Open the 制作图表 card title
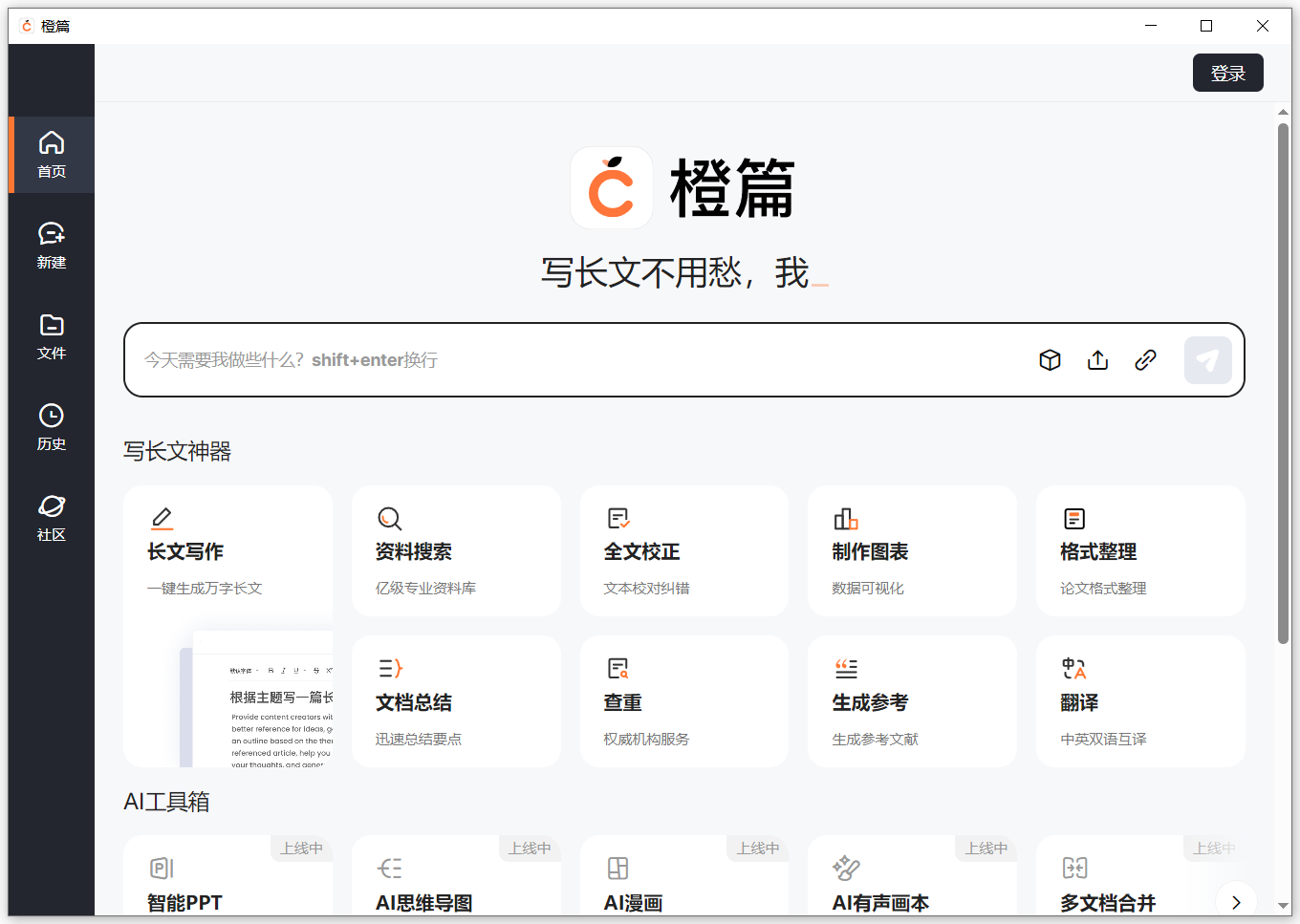Viewport: 1300px width, 924px height. 870,551
